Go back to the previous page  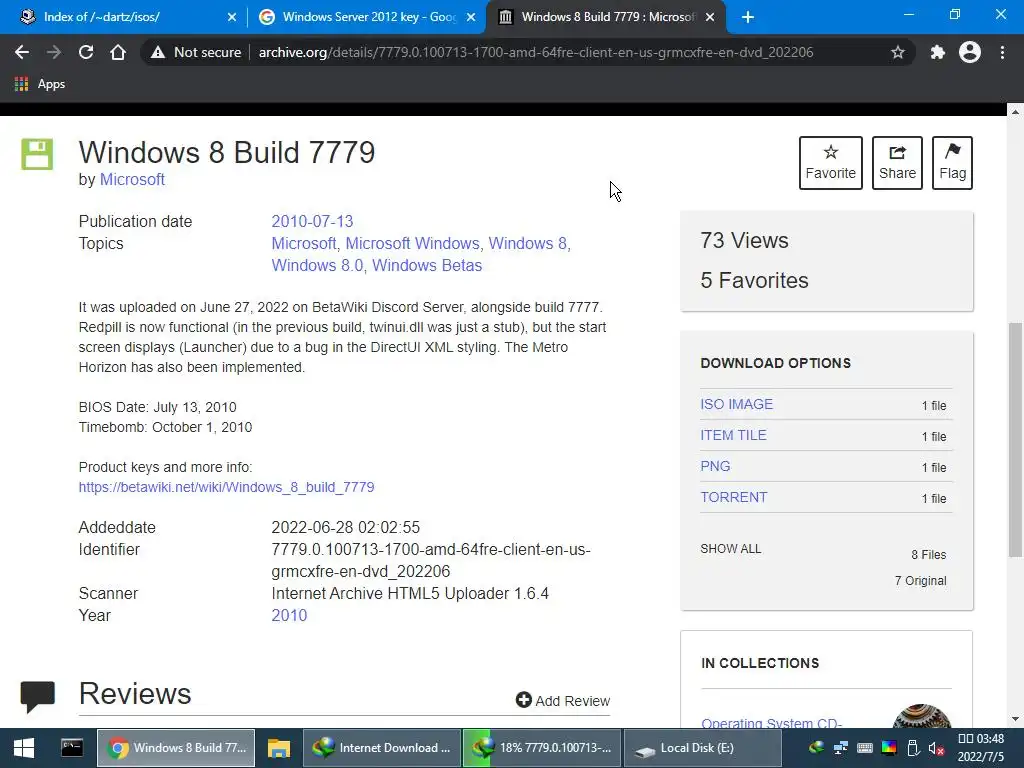click(22, 52)
